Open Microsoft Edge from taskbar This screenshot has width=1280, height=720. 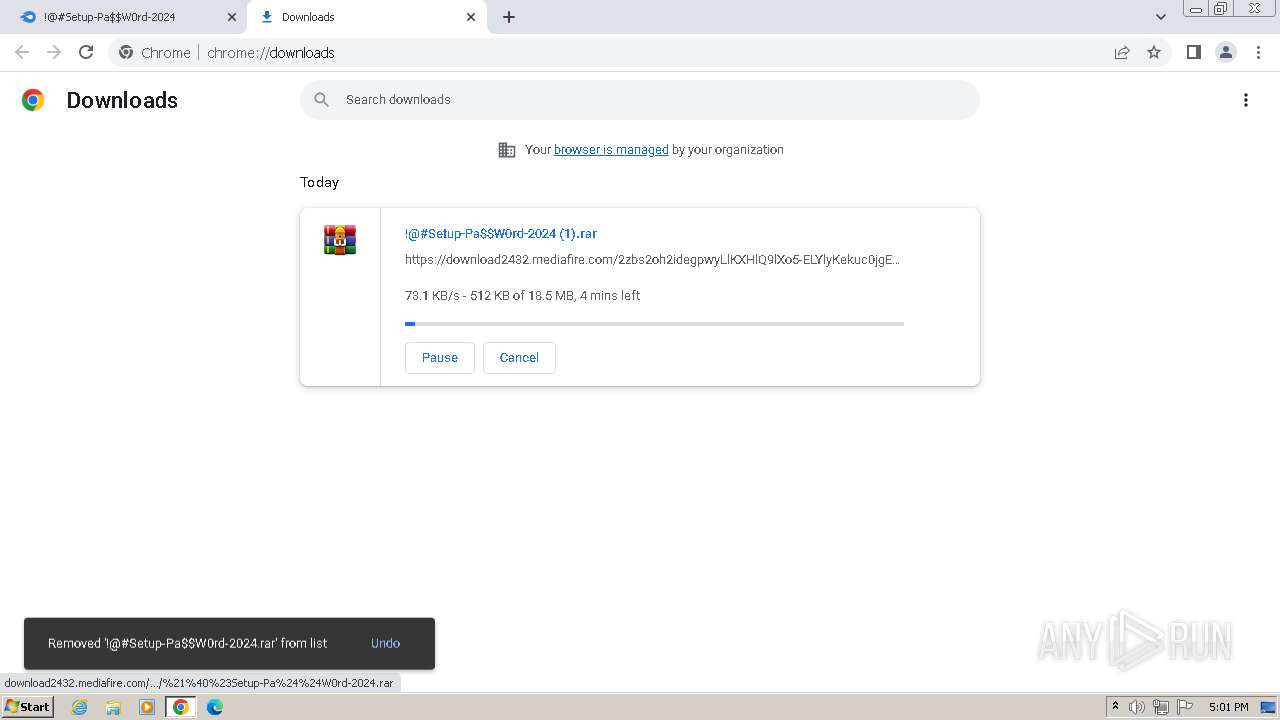pos(215,707)
